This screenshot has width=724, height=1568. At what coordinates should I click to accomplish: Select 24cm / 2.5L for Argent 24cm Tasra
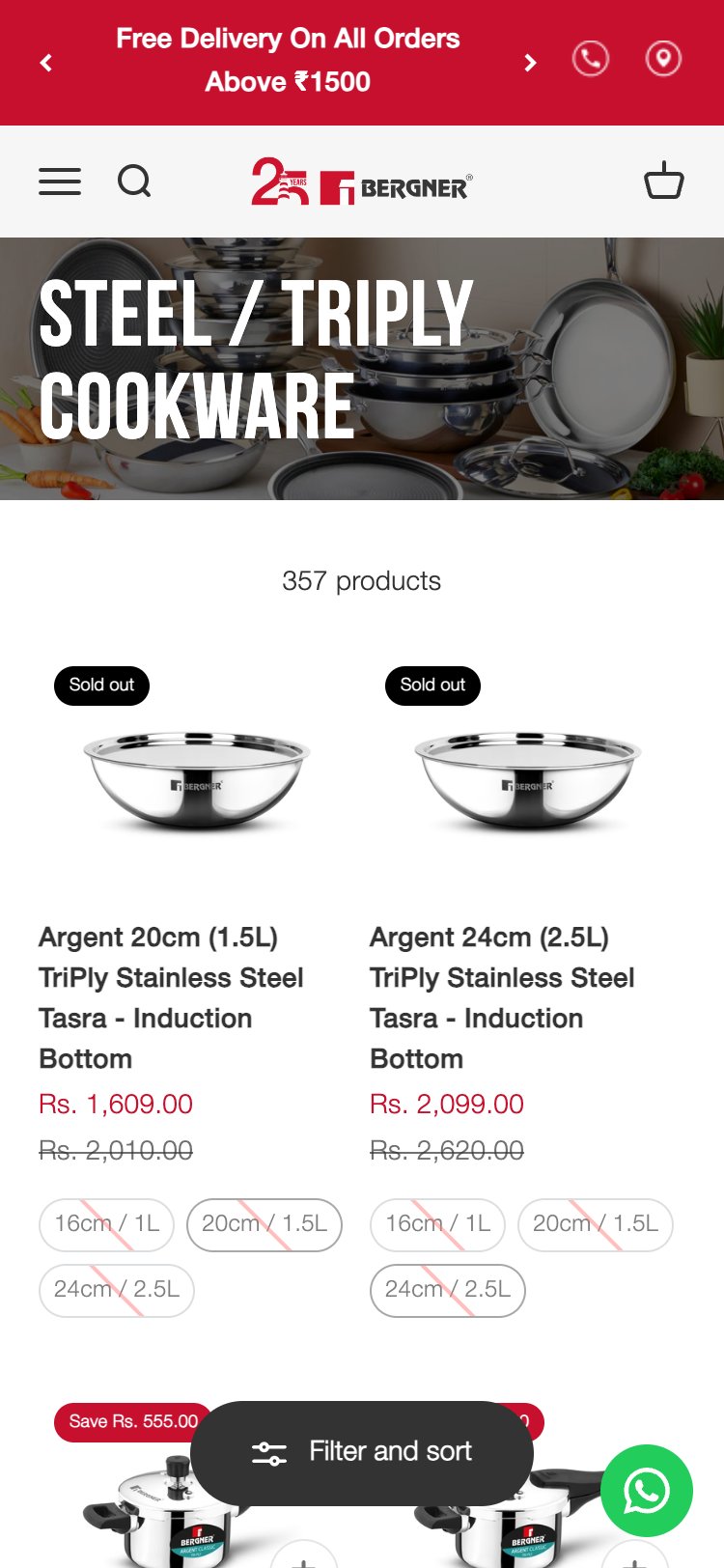click(x=447, y=1290)
